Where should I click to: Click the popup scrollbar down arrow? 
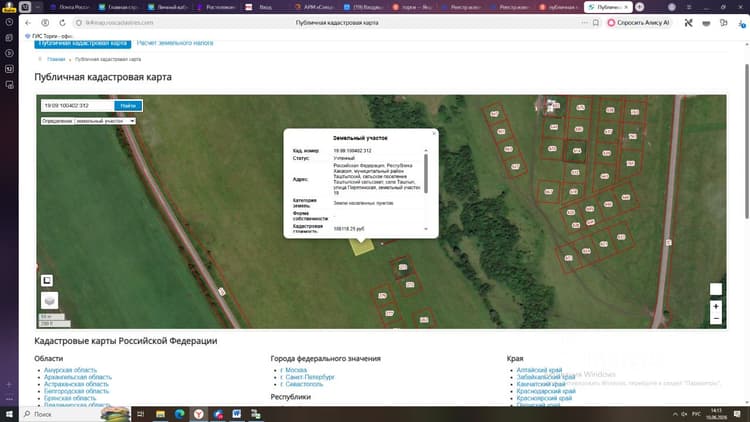426,229
